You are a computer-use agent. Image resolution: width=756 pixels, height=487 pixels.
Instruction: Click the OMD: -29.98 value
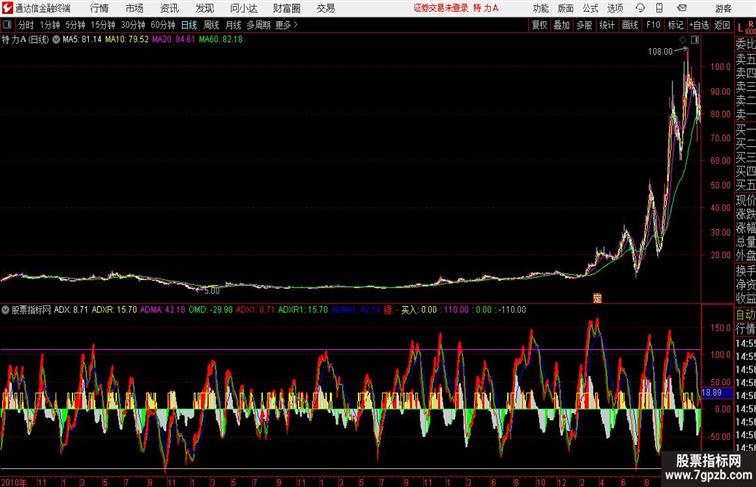pyautogui.click(x=211, y=310)
